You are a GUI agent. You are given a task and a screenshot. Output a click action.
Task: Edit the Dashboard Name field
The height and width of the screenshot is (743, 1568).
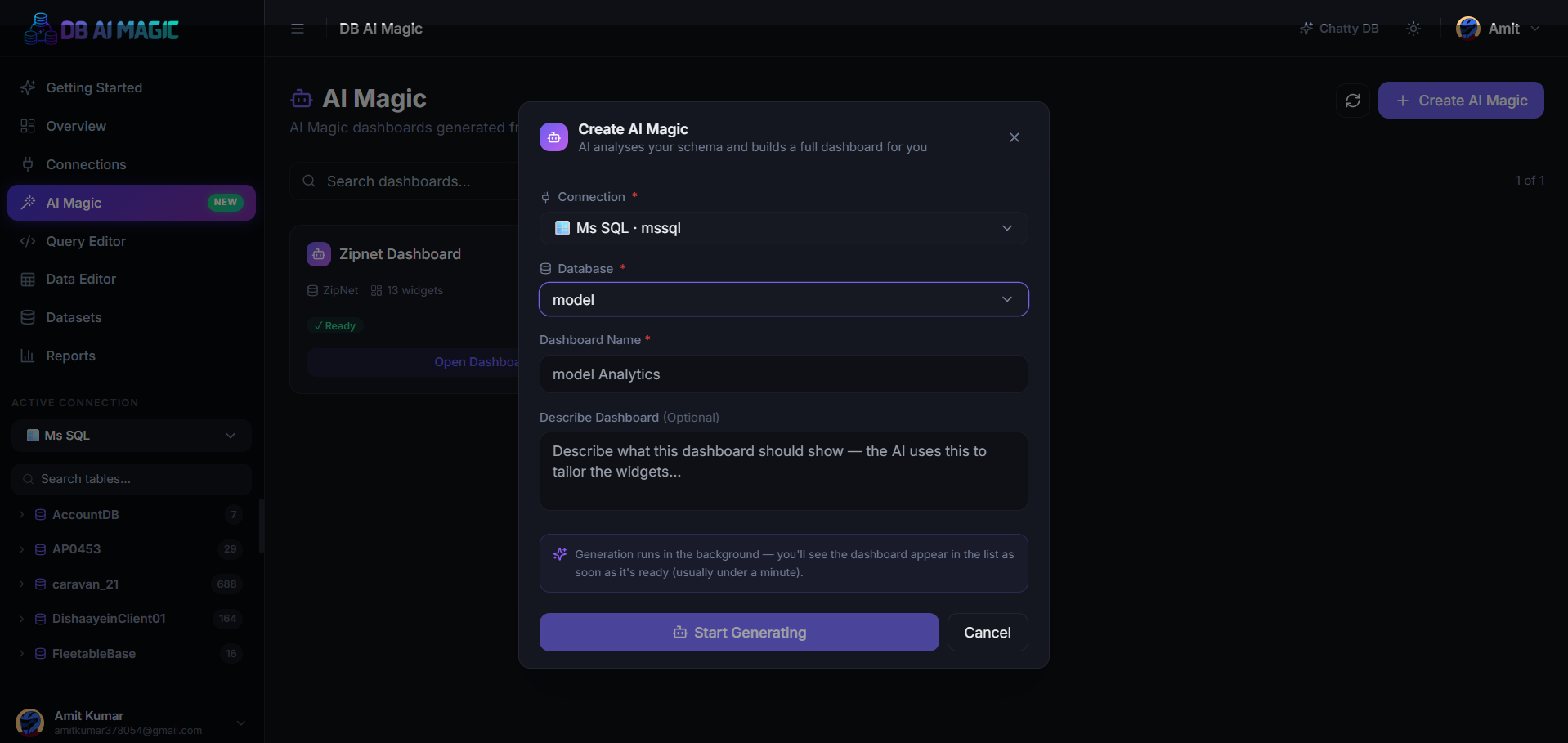783,374
